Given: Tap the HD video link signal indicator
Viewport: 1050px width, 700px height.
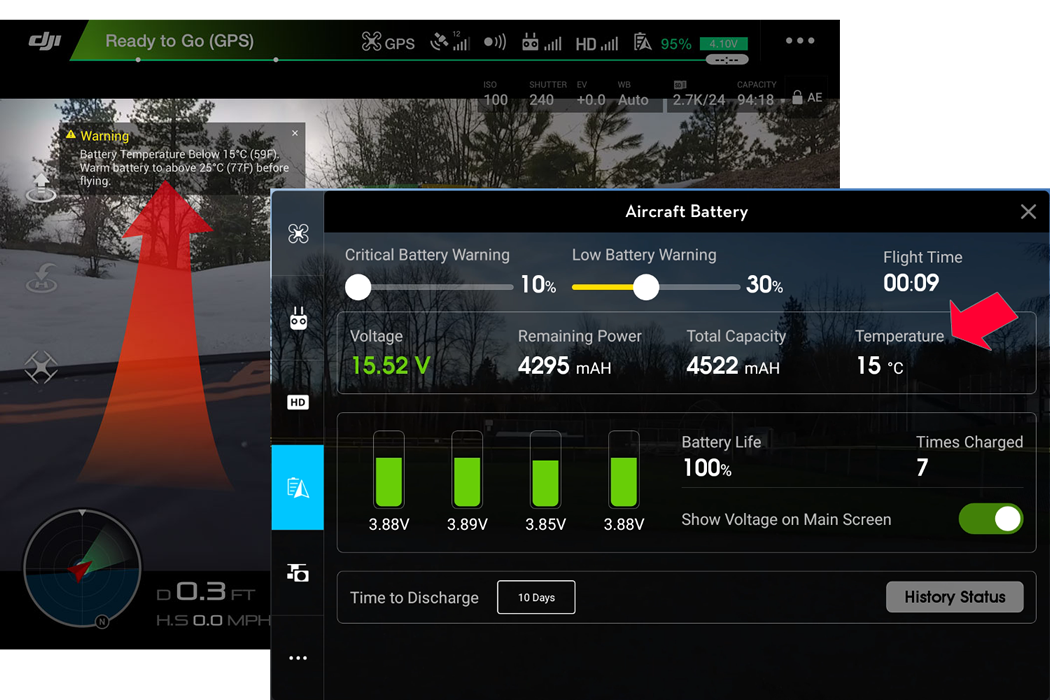Looking at the screenshot, I should (x=597, y=44).
